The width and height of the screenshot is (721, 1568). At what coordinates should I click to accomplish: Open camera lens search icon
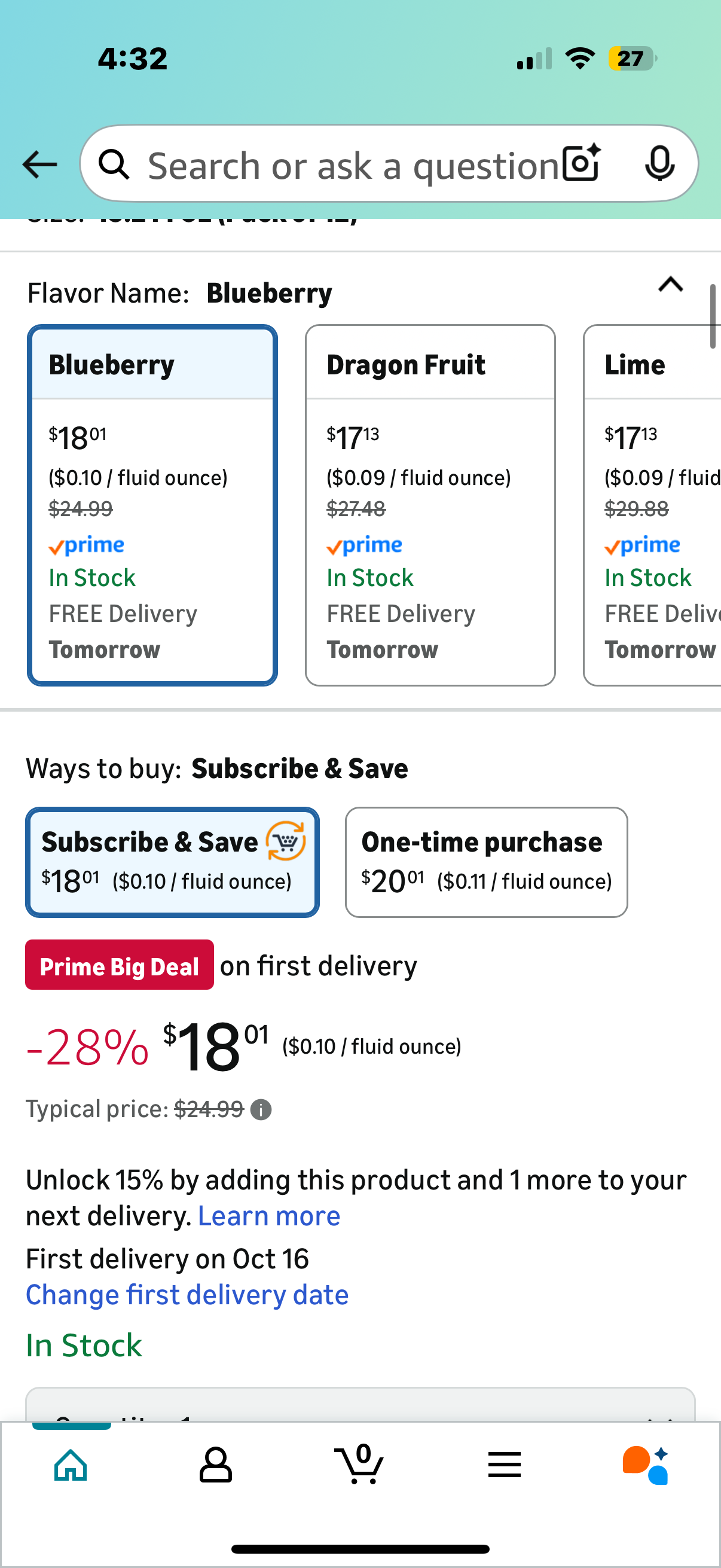[581, 164]
